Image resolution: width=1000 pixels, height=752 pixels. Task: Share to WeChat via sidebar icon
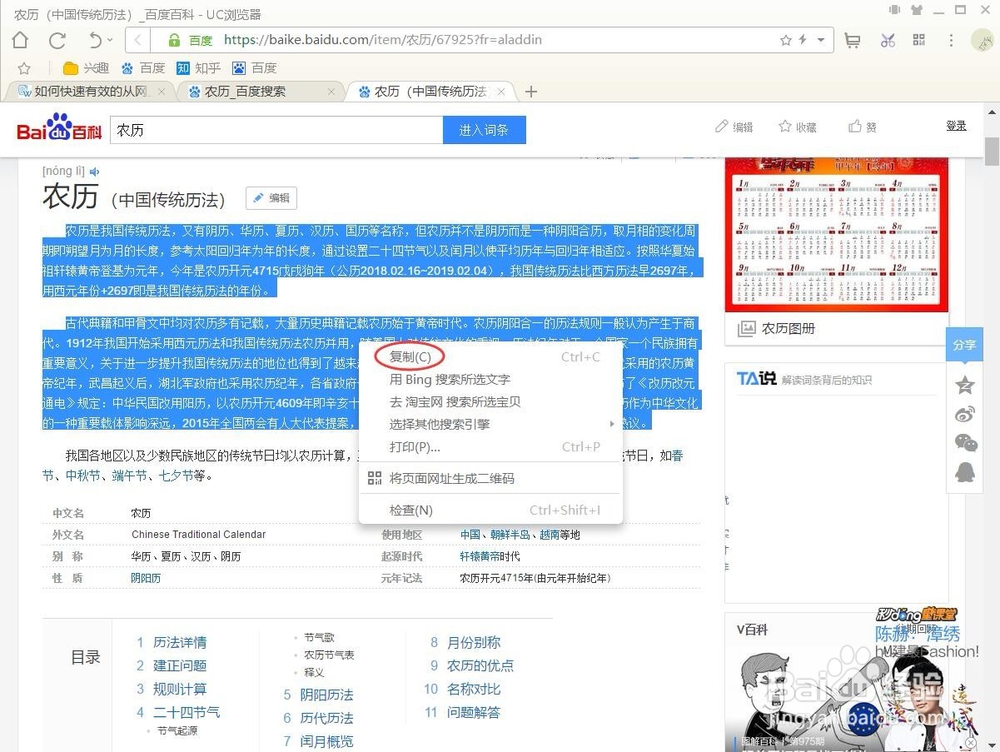click(966, 443)
